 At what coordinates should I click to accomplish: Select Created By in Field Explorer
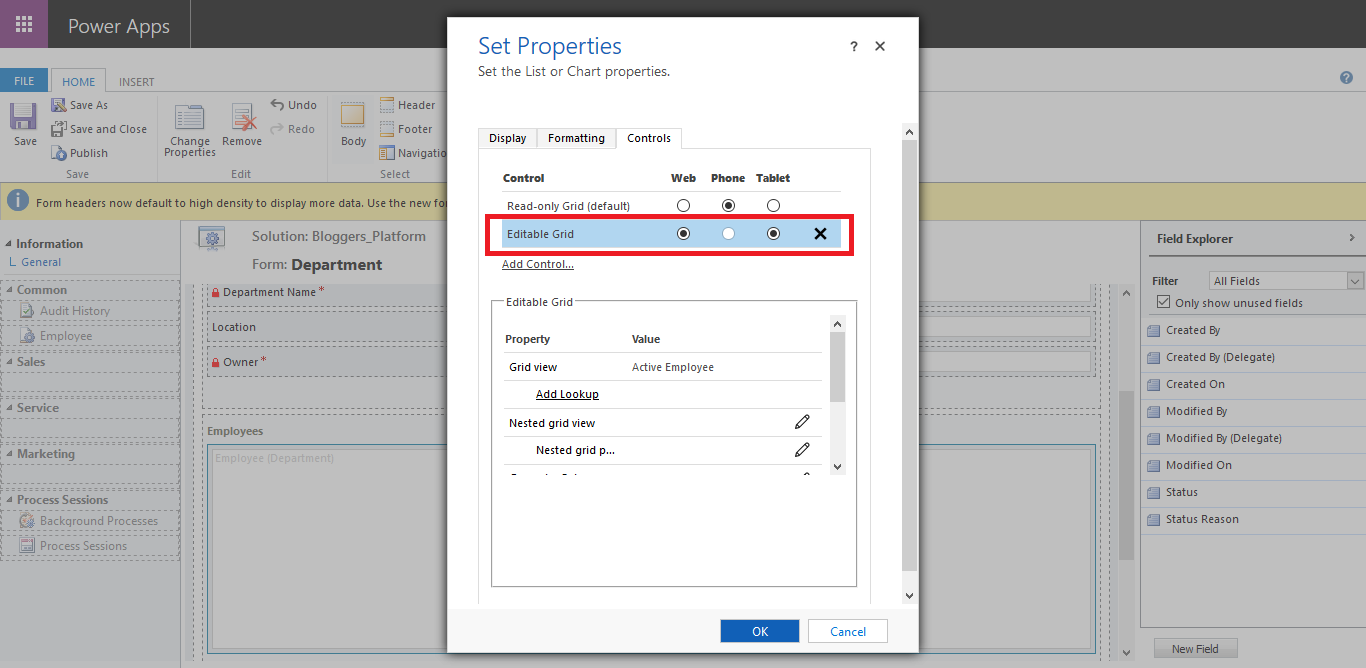click(1196, 330)
